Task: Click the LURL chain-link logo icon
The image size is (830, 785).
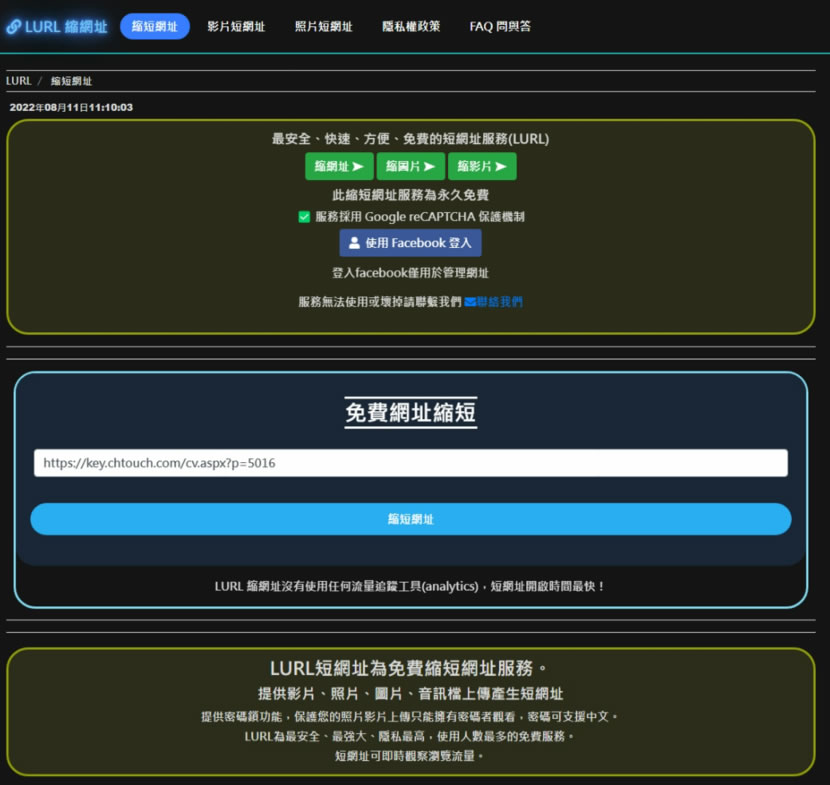Action: pos(14,26)
